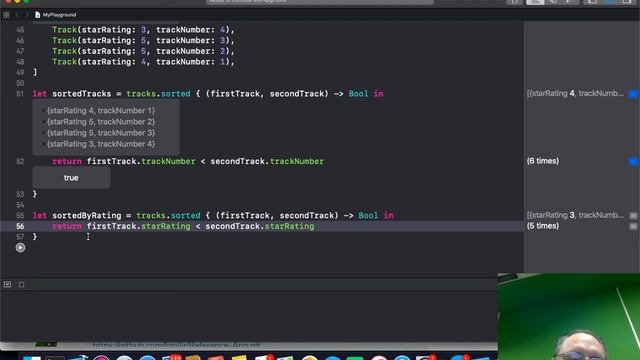The image size is (640, 360).
Task: Toggle inline result for line 52
Action: pos(633,162)
